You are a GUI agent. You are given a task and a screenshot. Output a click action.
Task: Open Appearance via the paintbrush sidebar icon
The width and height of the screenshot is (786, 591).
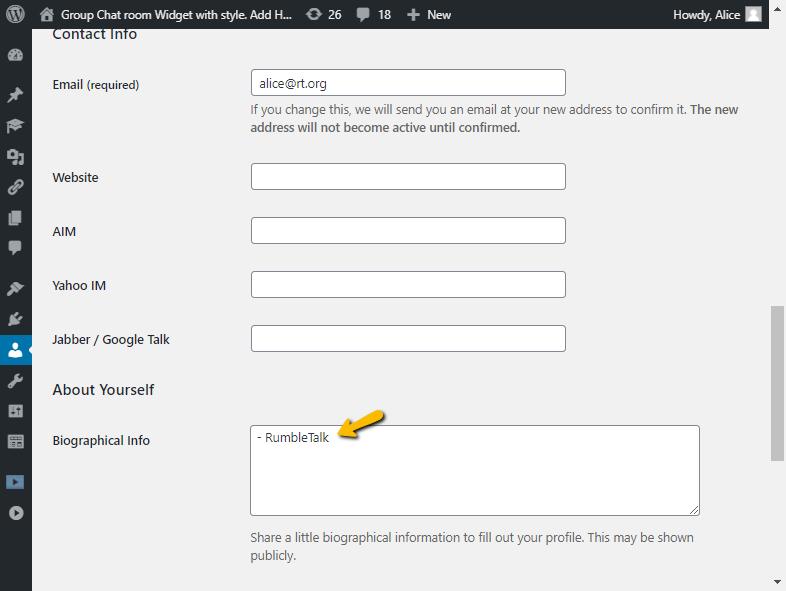click(16, 288)
